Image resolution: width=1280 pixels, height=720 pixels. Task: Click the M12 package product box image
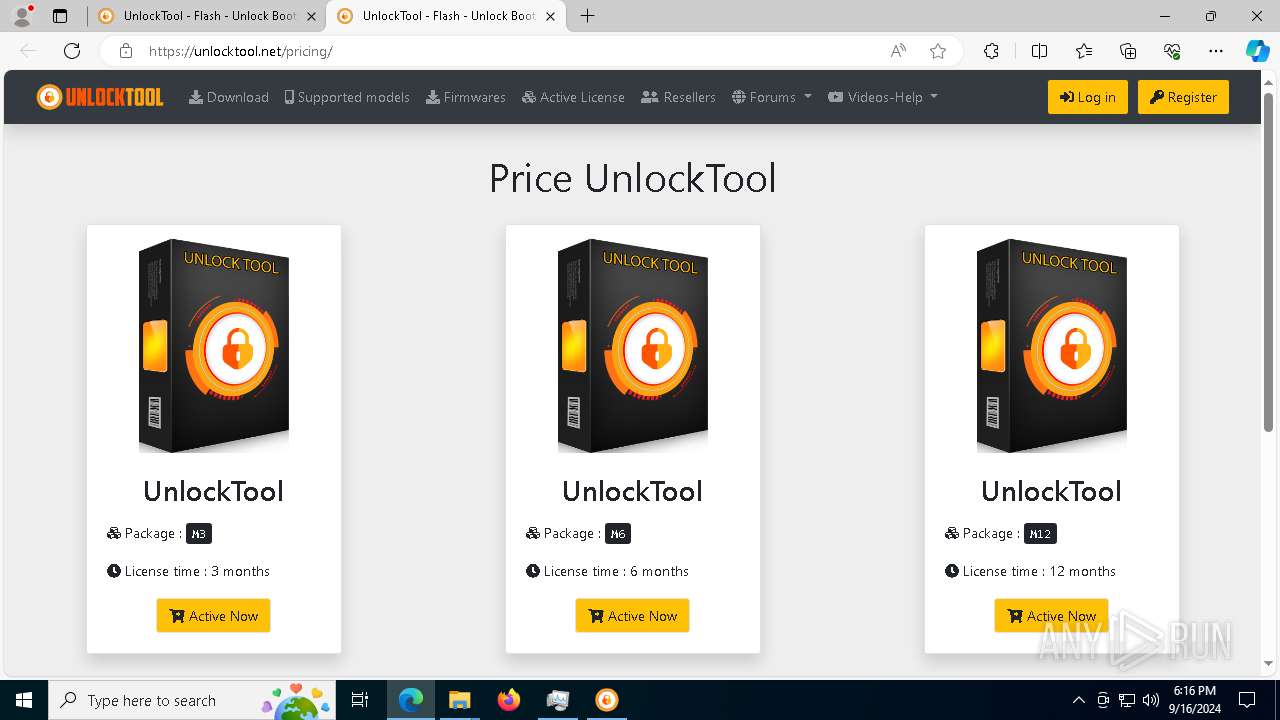pos(1052,346)
